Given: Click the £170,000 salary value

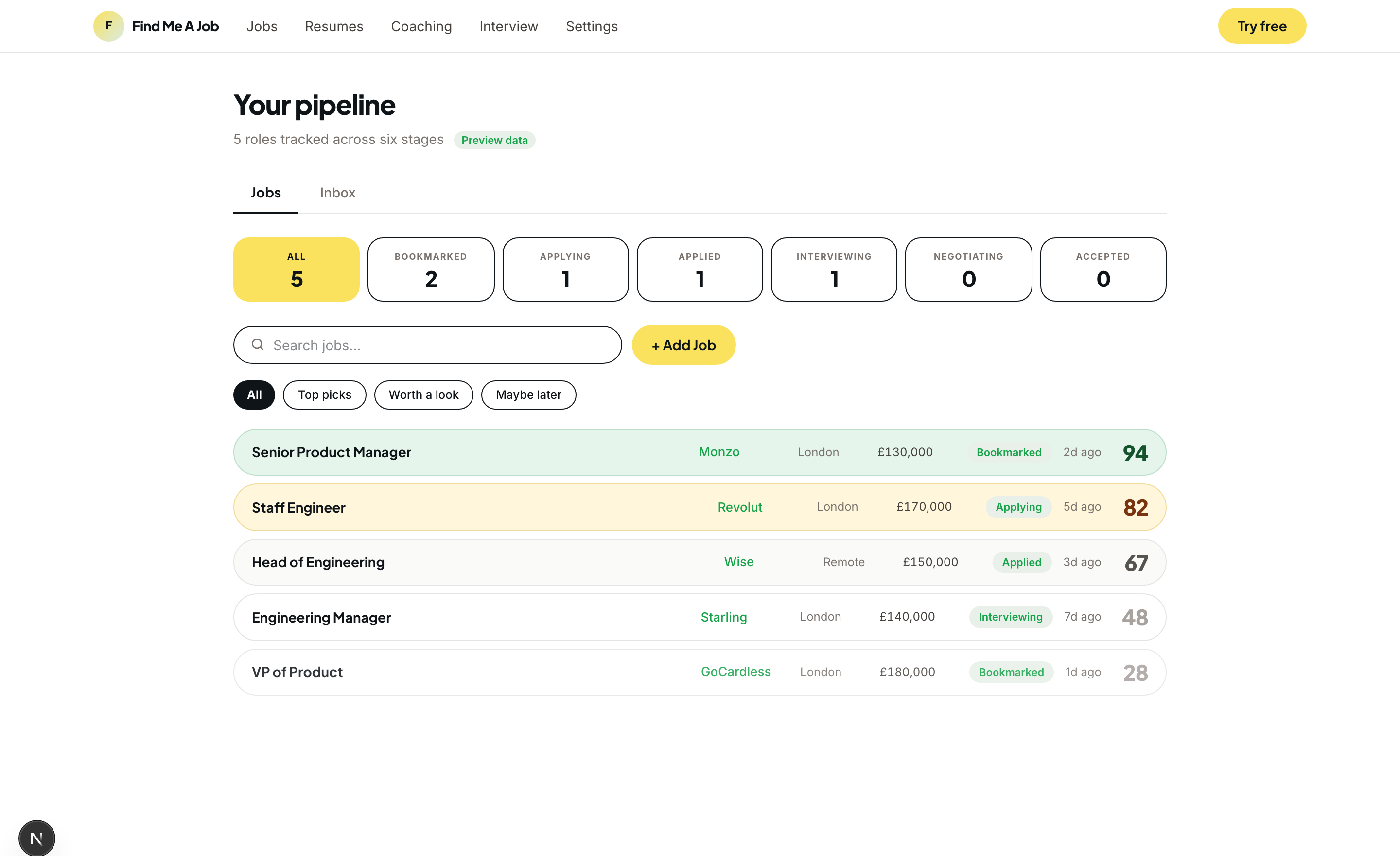Looking at the screenshot, I should [x=924, y=507].
